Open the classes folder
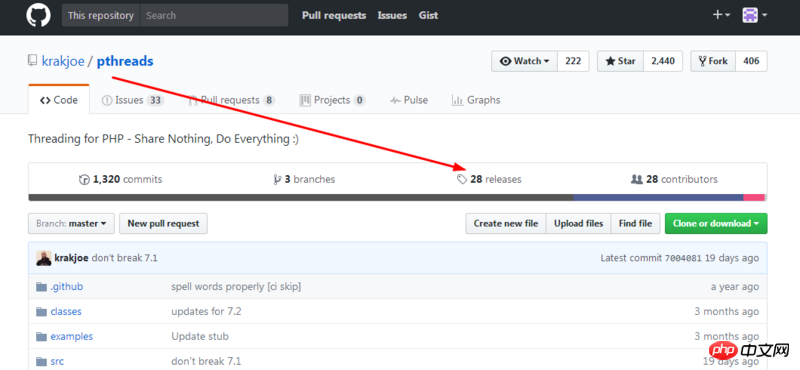The image size is (800, 370). 66,311
